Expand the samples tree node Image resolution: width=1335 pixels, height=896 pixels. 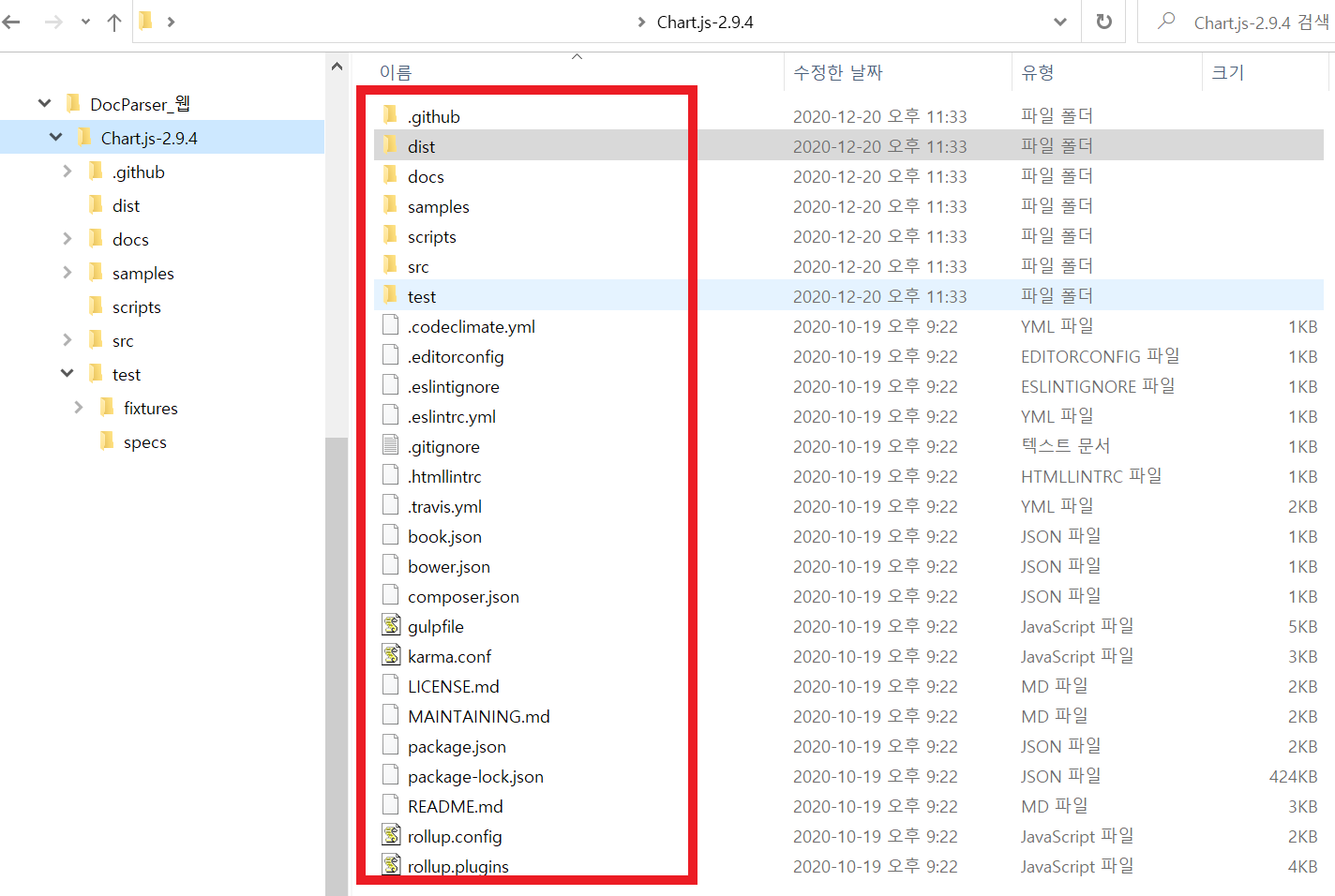click(67, 273)
